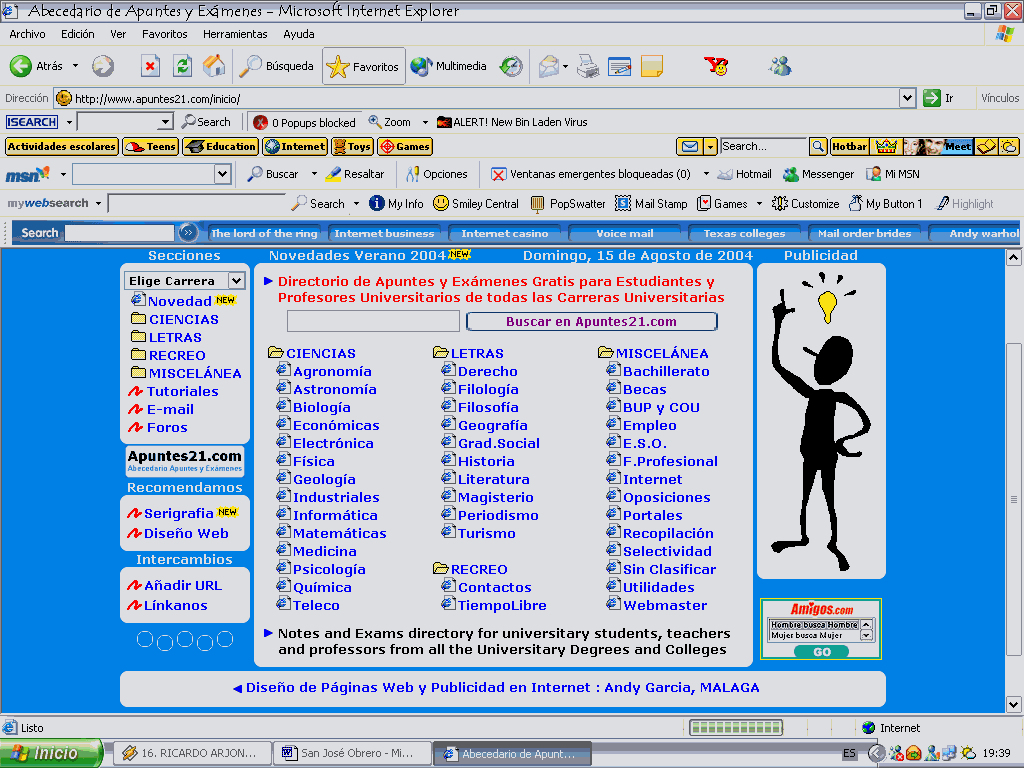Click the Amigos.com GO button
This screenshot has height=768, width=1024.
tap(822, 652)
